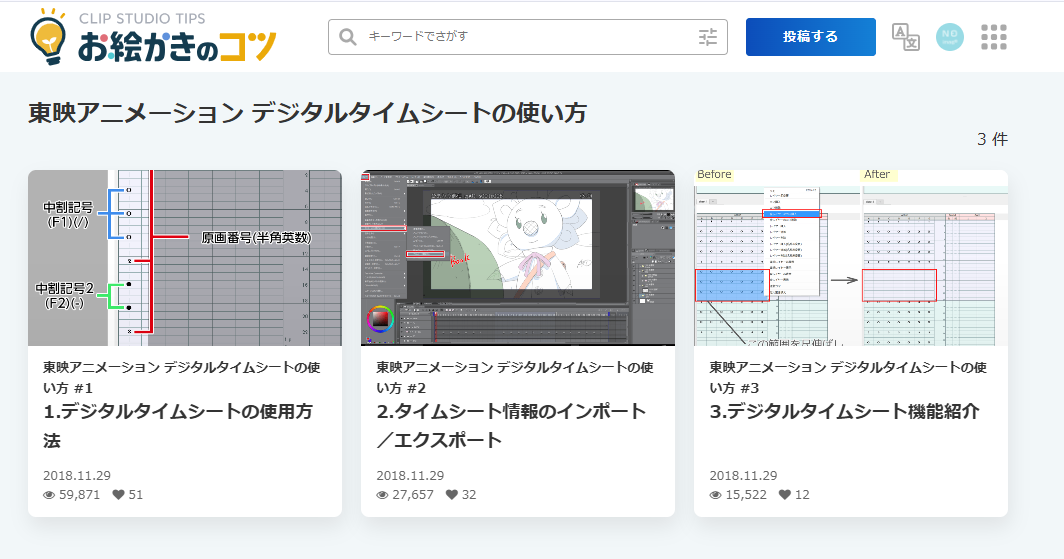Click the heart like icon beside 51
1064x559 pixels.
click(118, 495)
